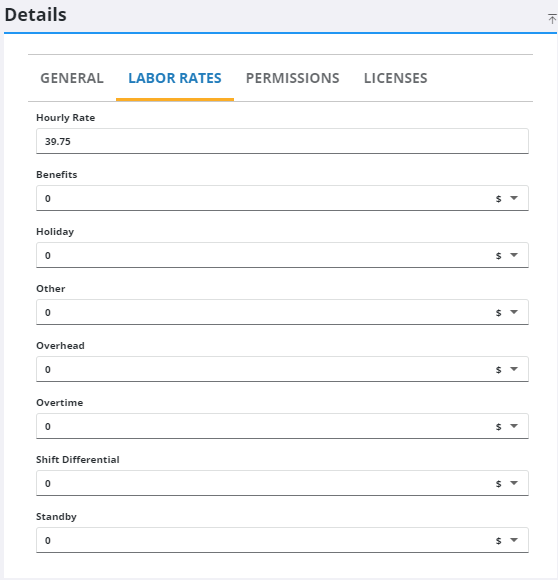Focus the Benefits value field
558x580 pixels.
pos(264,198)
